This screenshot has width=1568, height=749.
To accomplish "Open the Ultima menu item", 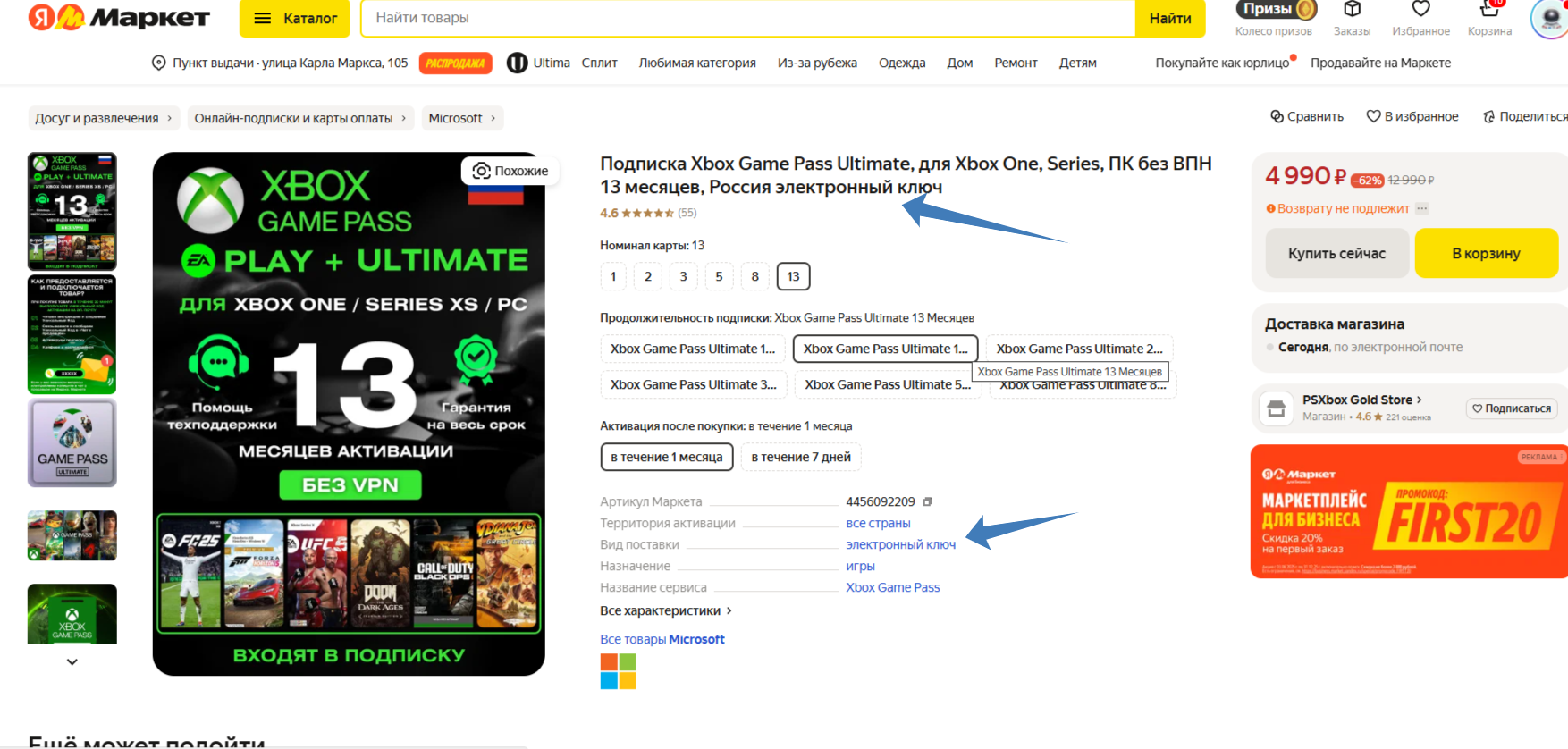I will 538,63.
